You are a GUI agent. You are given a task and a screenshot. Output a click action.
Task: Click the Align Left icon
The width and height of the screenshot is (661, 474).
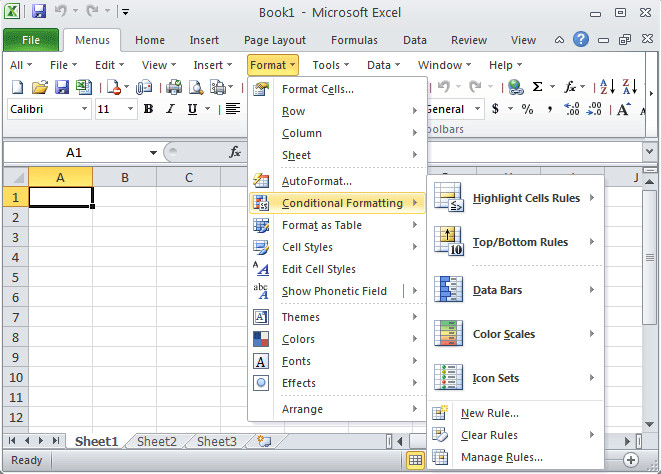[233, 109]
